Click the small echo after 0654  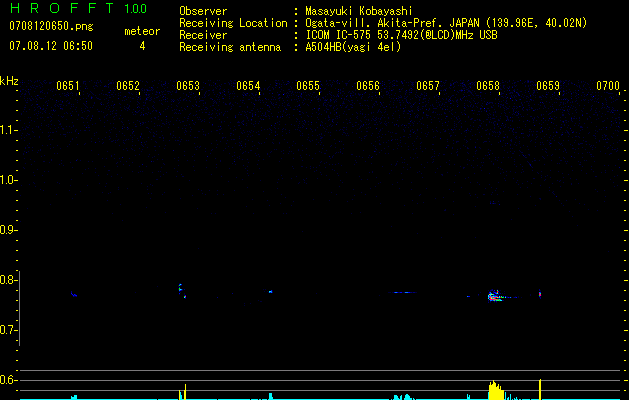pos(271,292)
